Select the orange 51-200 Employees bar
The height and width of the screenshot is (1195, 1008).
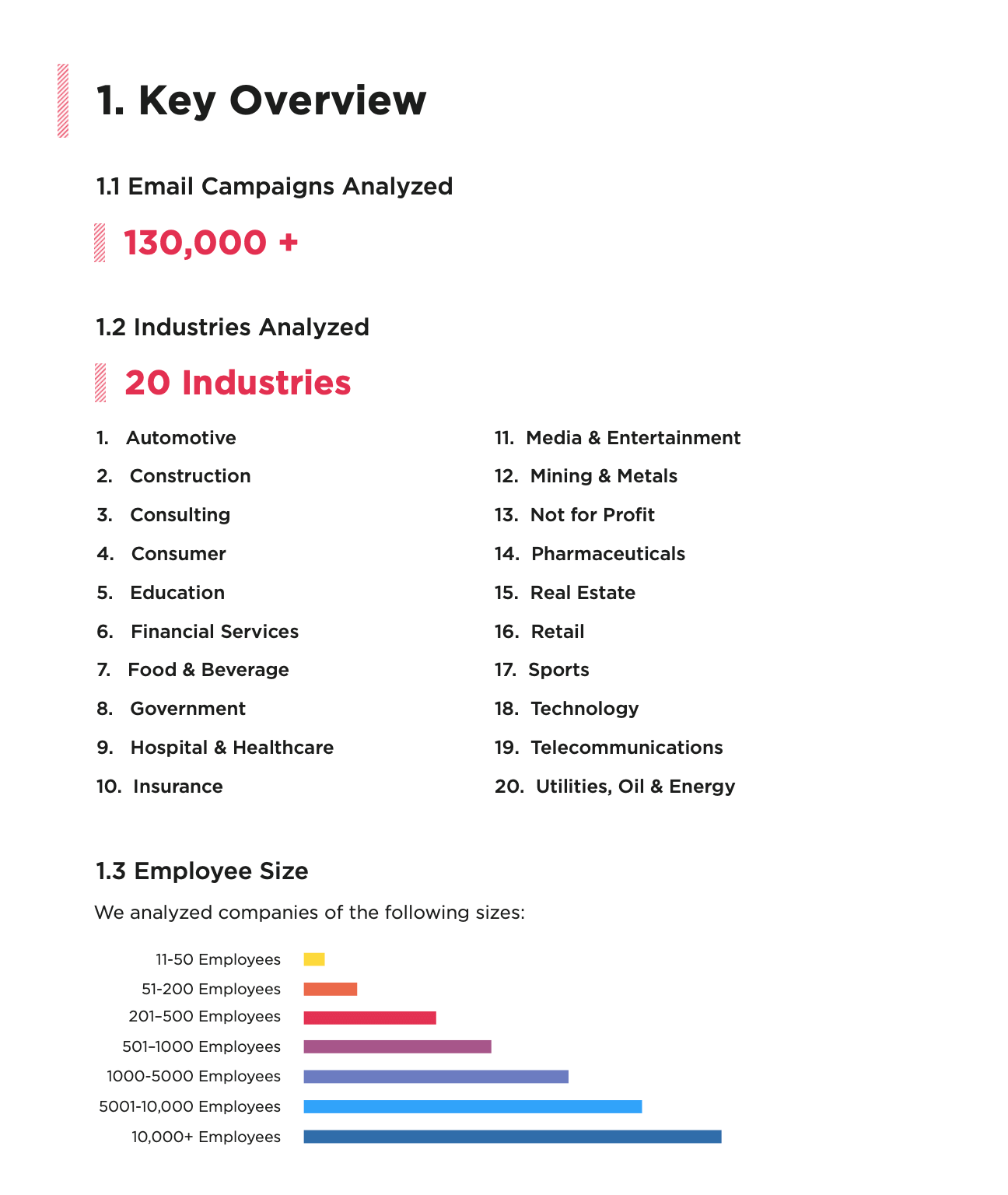click(331, 989)
